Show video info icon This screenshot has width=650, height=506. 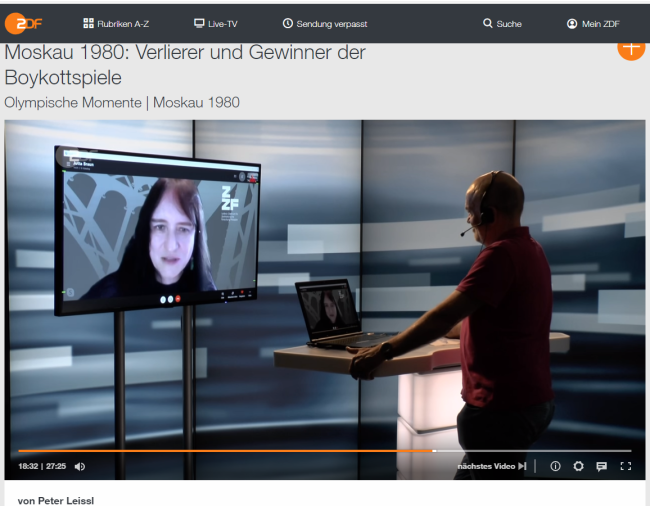click(x=555, y=466)
